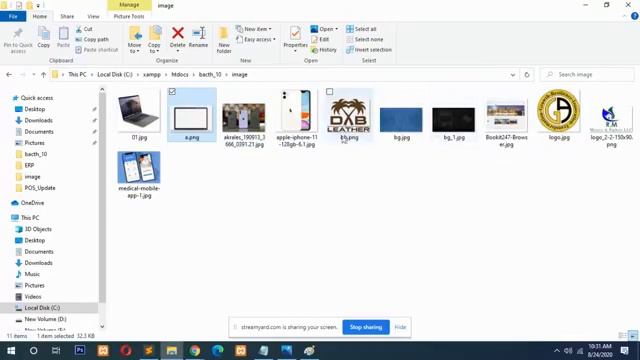Click Local Disk (C:) in address path
640x360 pixels.
115,75
